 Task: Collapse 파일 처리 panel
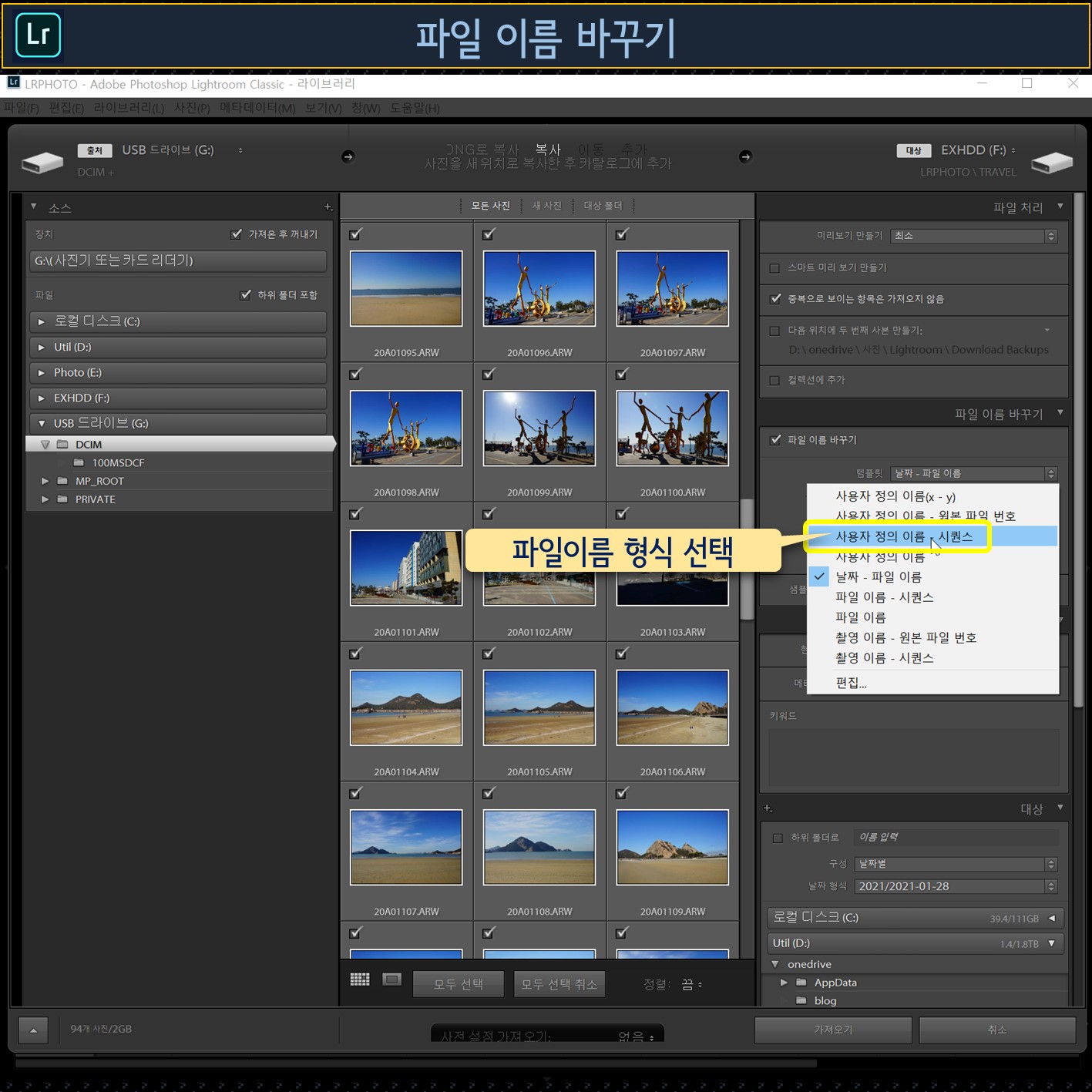coord(1060,207)
